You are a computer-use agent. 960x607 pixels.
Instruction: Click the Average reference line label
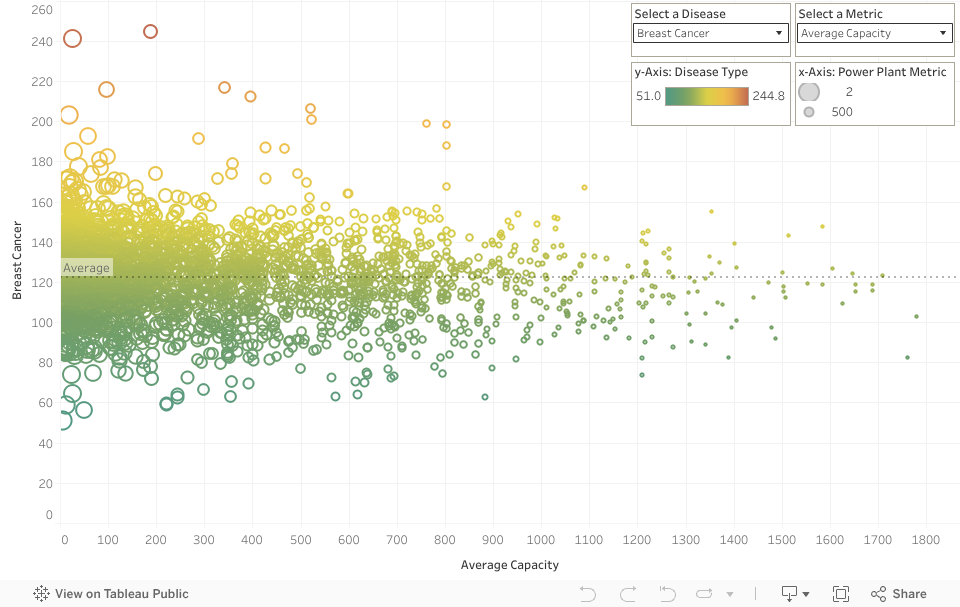click(86, 268)
